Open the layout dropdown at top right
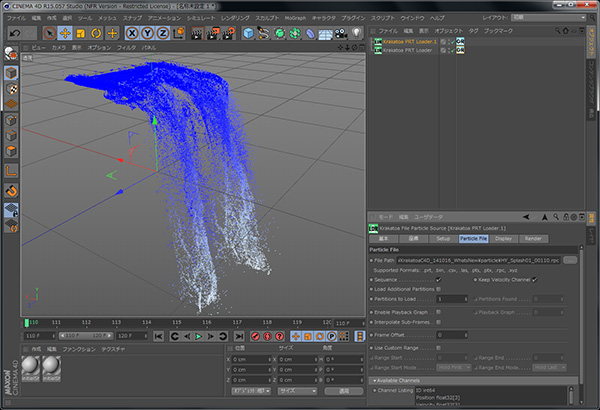Image resolution: width=600 pixels, height=410 pixels. (x=548, y=18)
